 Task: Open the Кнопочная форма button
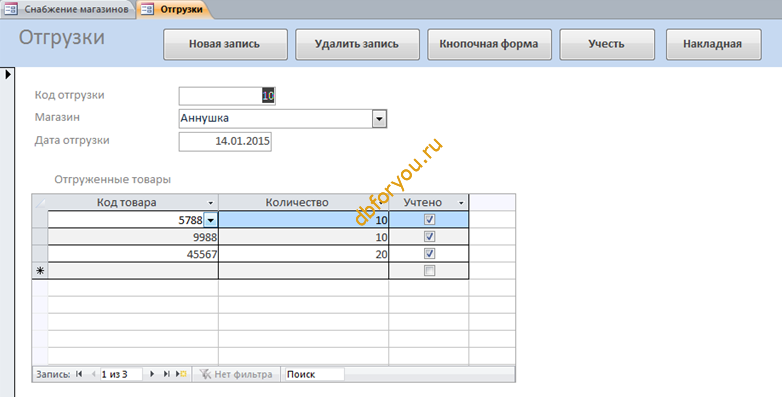click(489, 44)
